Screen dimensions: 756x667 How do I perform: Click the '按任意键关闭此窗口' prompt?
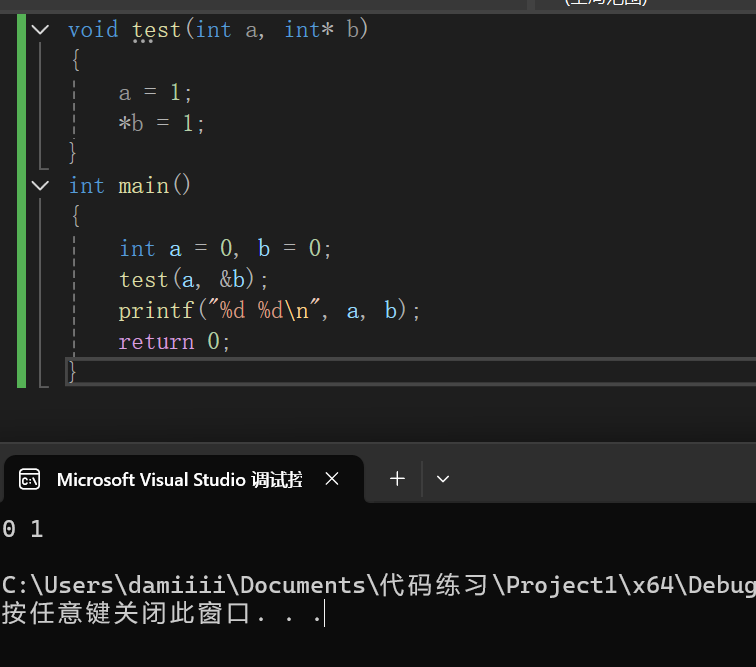click(126, 613)
